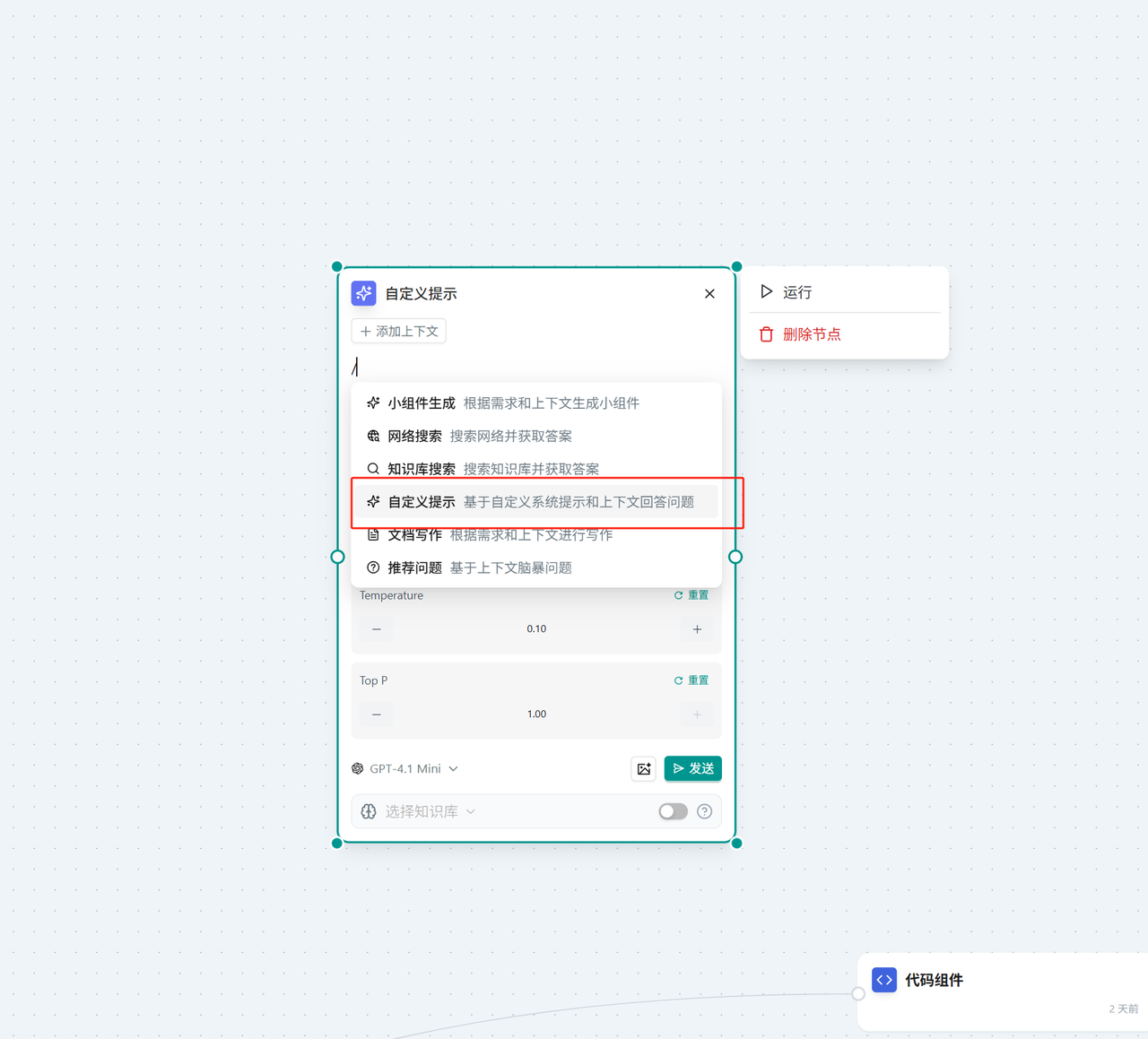Click 删除节点 to delete the node

coord(812,333)
